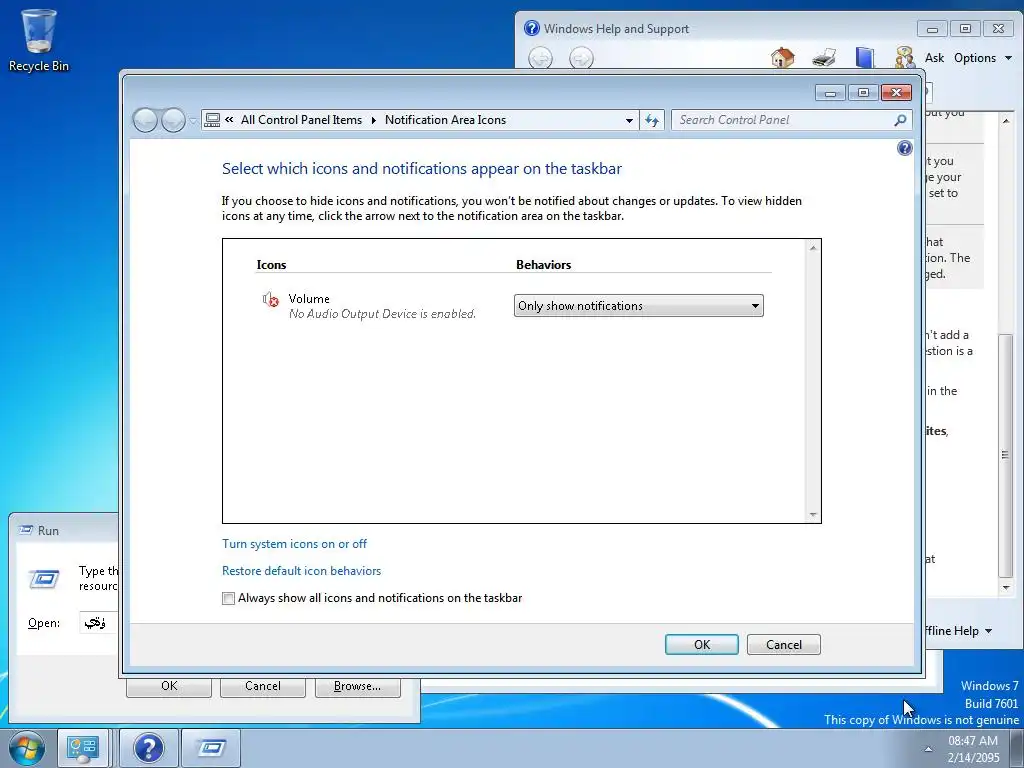Click the refresh icon beside address bar
The image size is (1024, 768).
click(652, 120)
